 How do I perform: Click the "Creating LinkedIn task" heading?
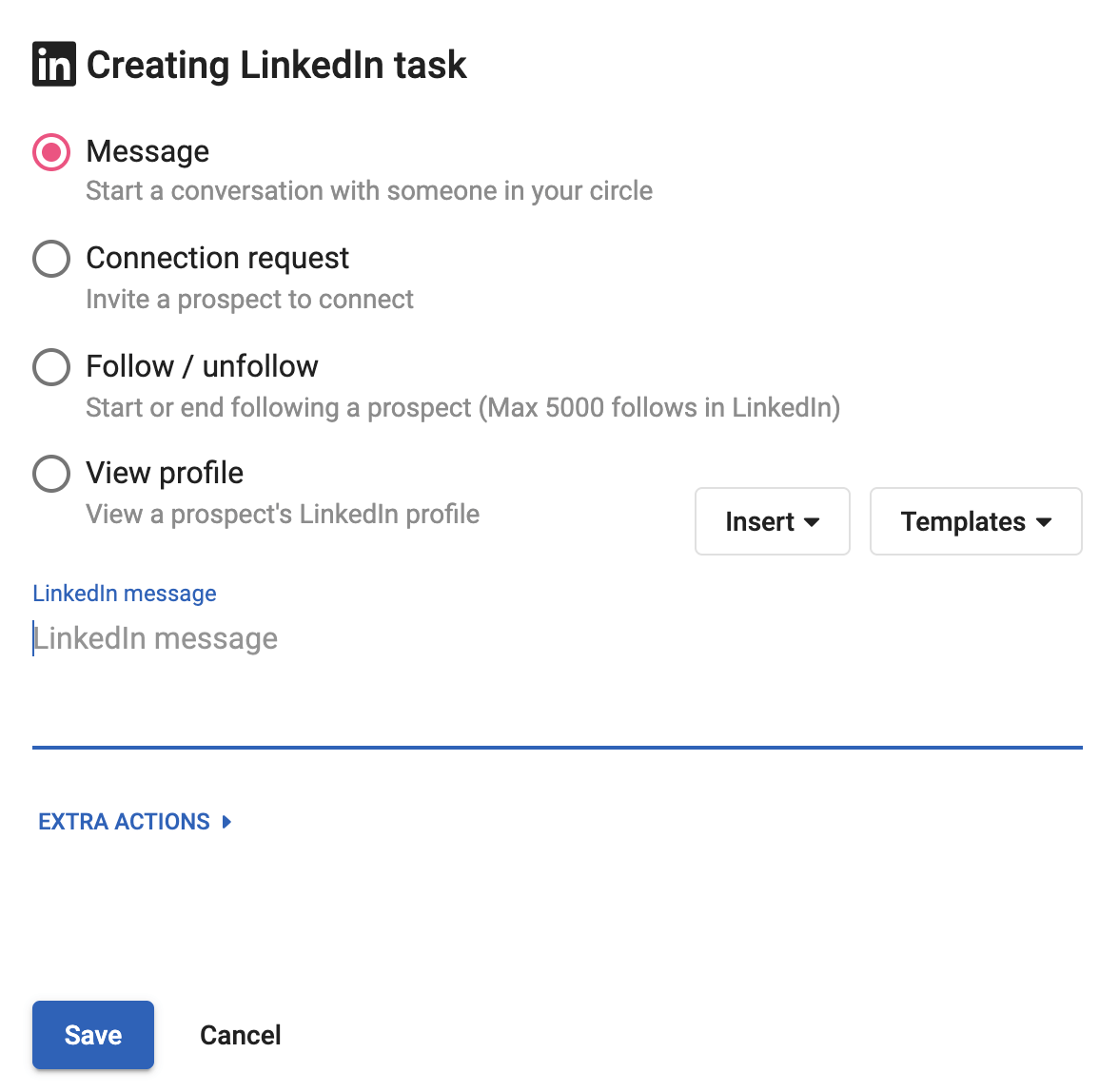pyautogui.click(x=276, y=66)
